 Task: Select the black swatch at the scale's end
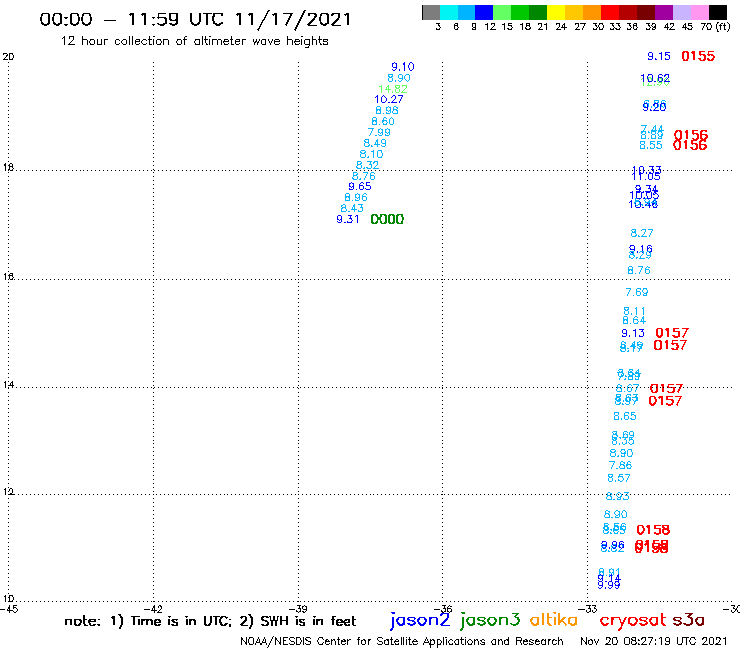(x=718, y=12)
